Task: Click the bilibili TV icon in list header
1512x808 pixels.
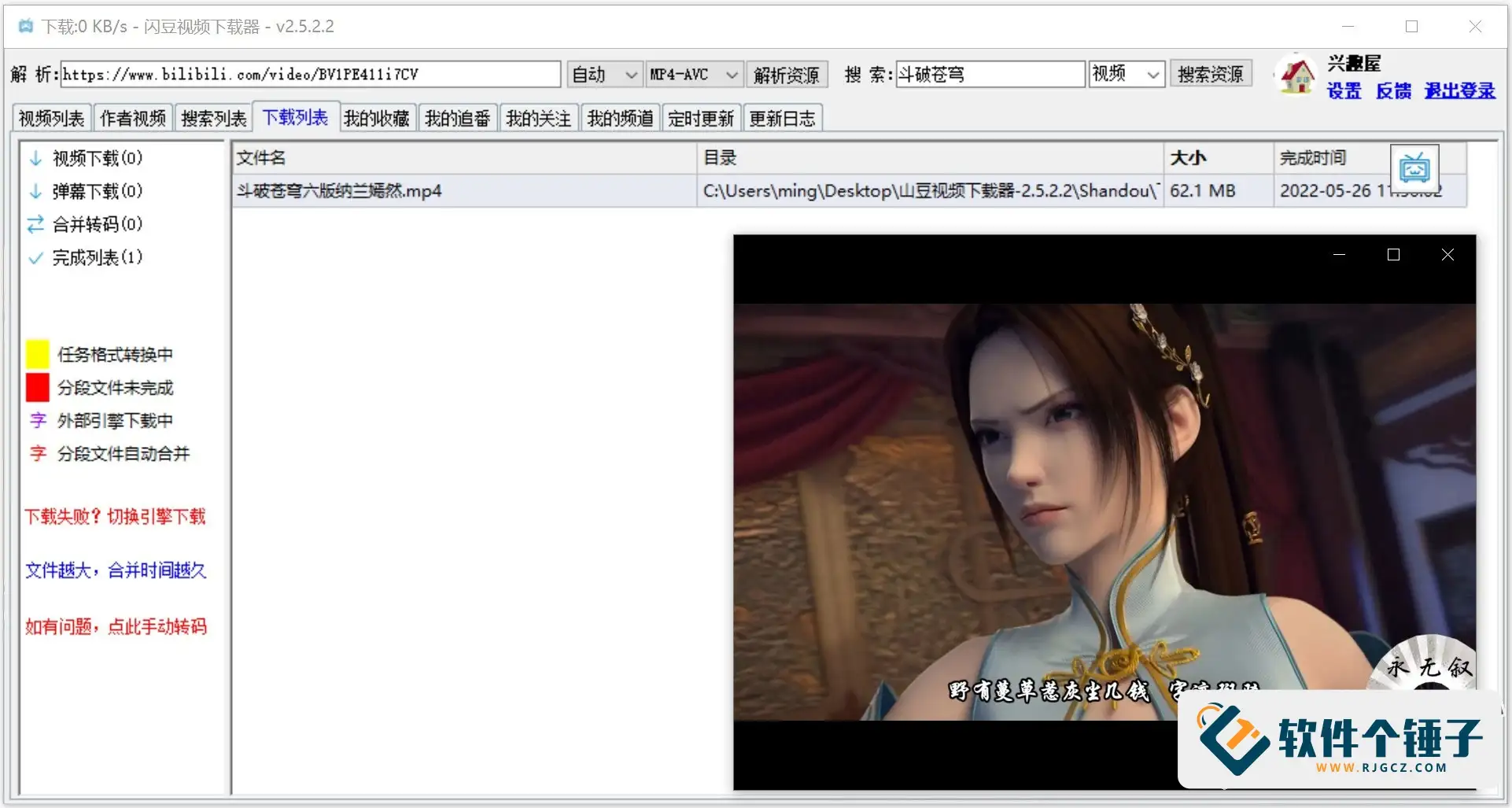Action: point(1414,167)
